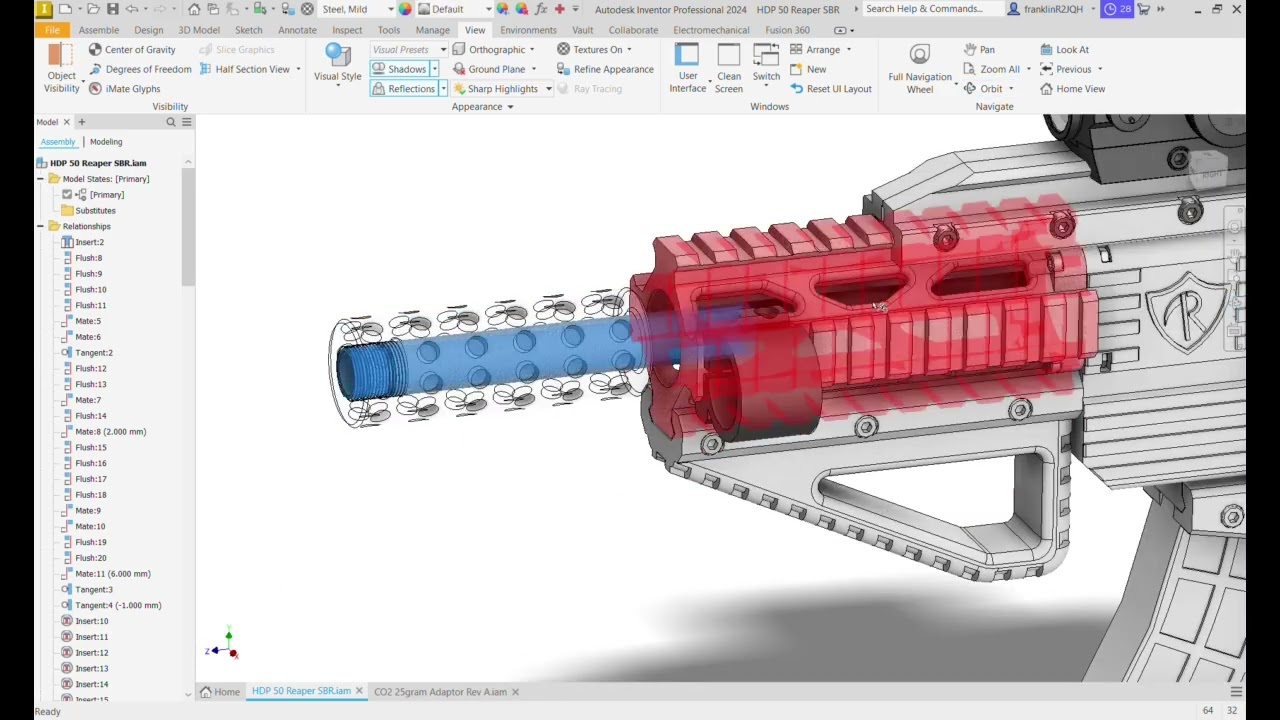Open the File menu
The height and width of the screenshot is (720, 1280).
pos(52,30)
